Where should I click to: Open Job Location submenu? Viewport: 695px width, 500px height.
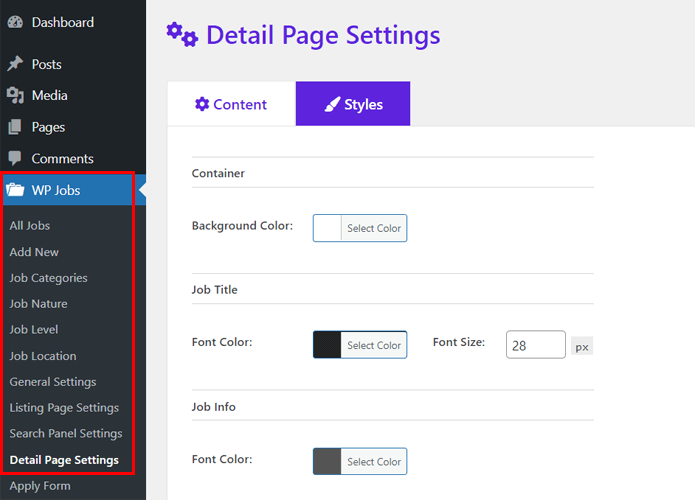coord(43,356)
